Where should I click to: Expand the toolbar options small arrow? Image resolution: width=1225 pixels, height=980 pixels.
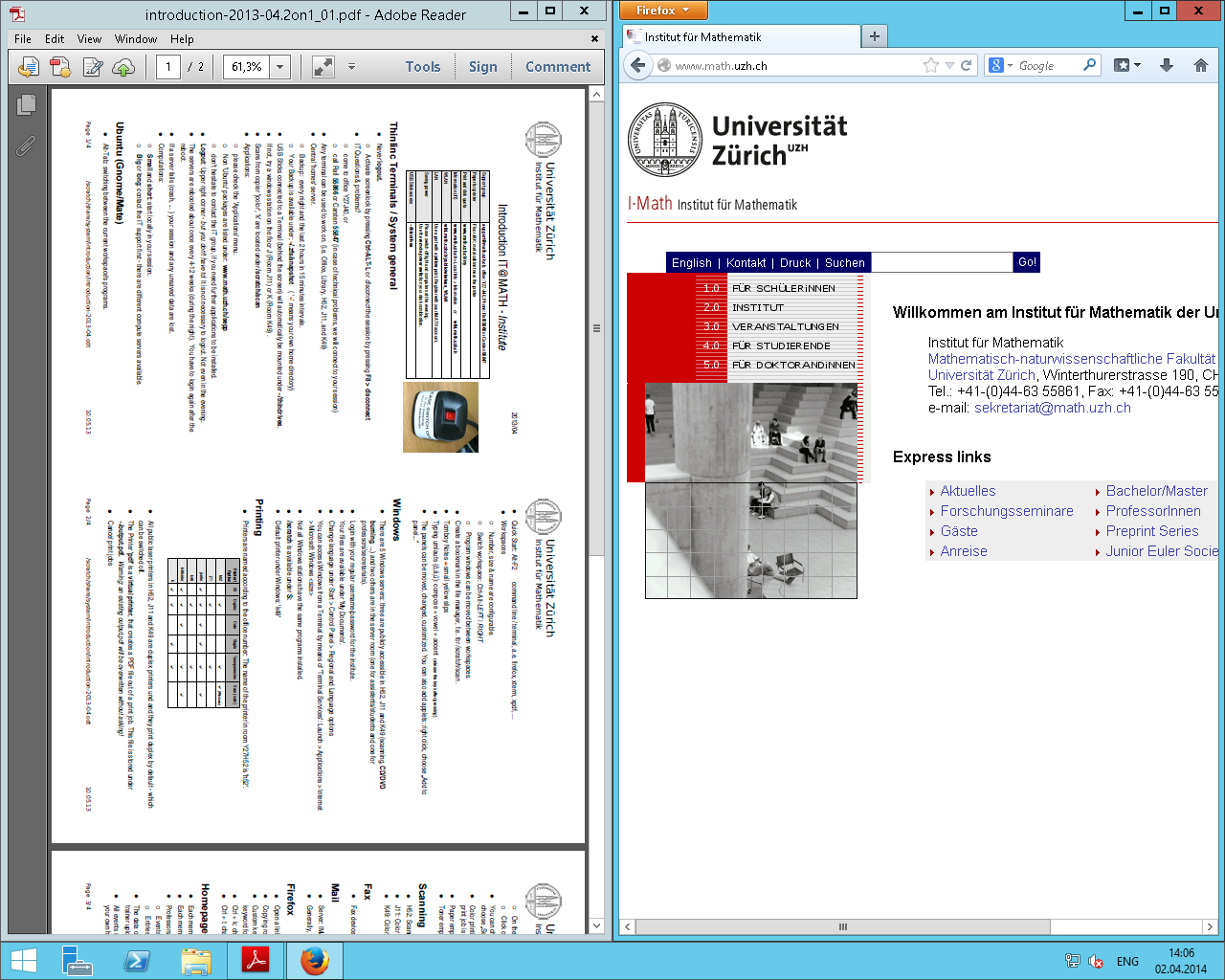351,67
